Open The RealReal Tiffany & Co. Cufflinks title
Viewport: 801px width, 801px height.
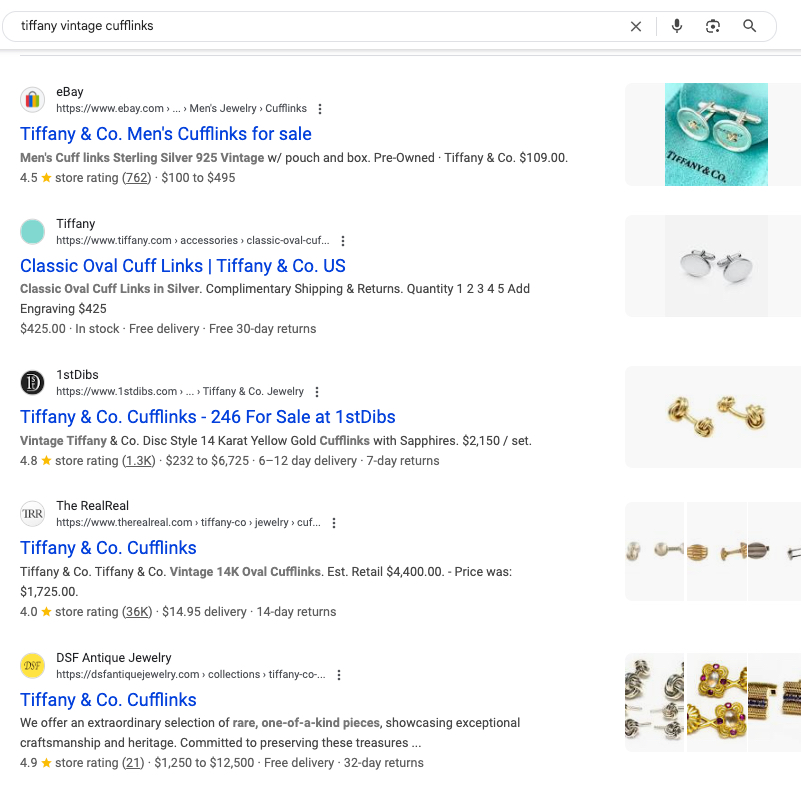[x=108, y=548]
